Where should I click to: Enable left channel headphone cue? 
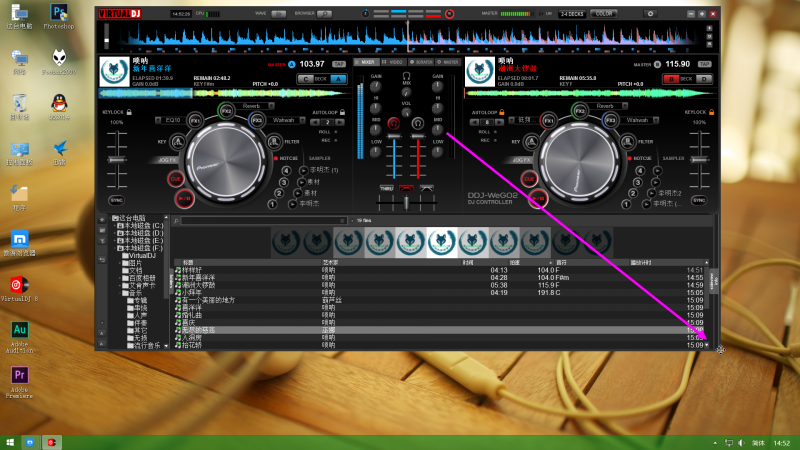[392, 123]
